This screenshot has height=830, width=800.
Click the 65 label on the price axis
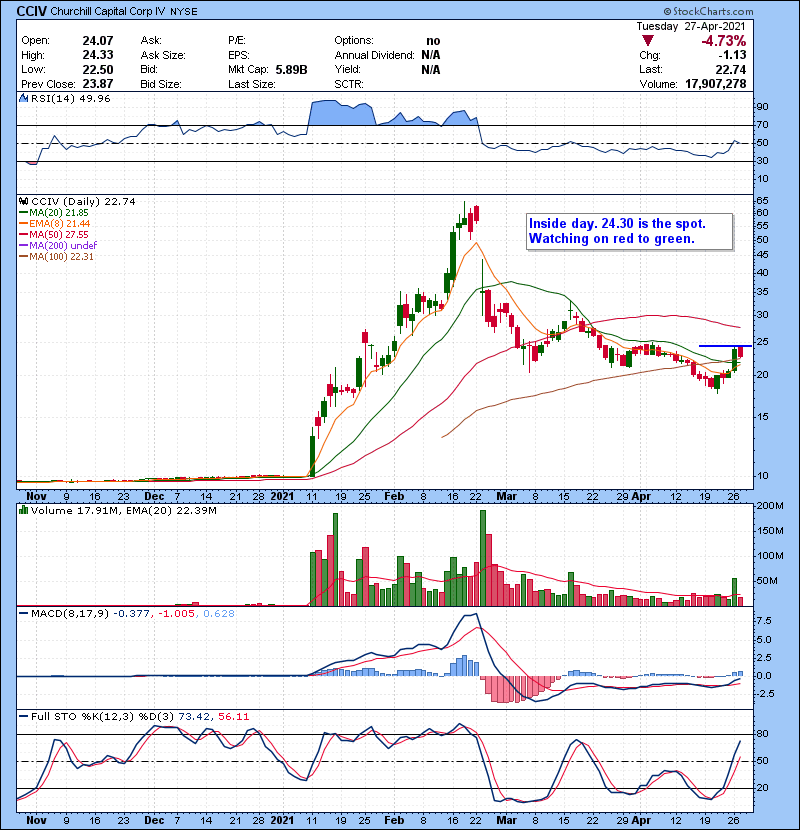point(762,201)
